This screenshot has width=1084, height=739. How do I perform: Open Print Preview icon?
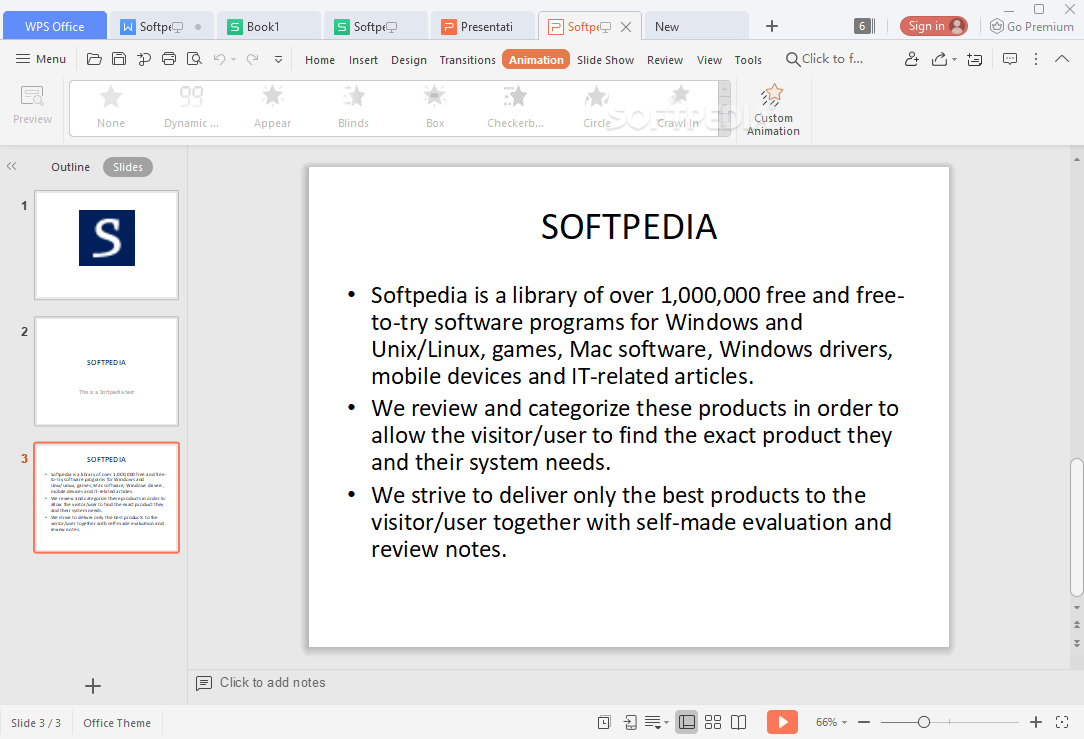[x=194, y=59]
